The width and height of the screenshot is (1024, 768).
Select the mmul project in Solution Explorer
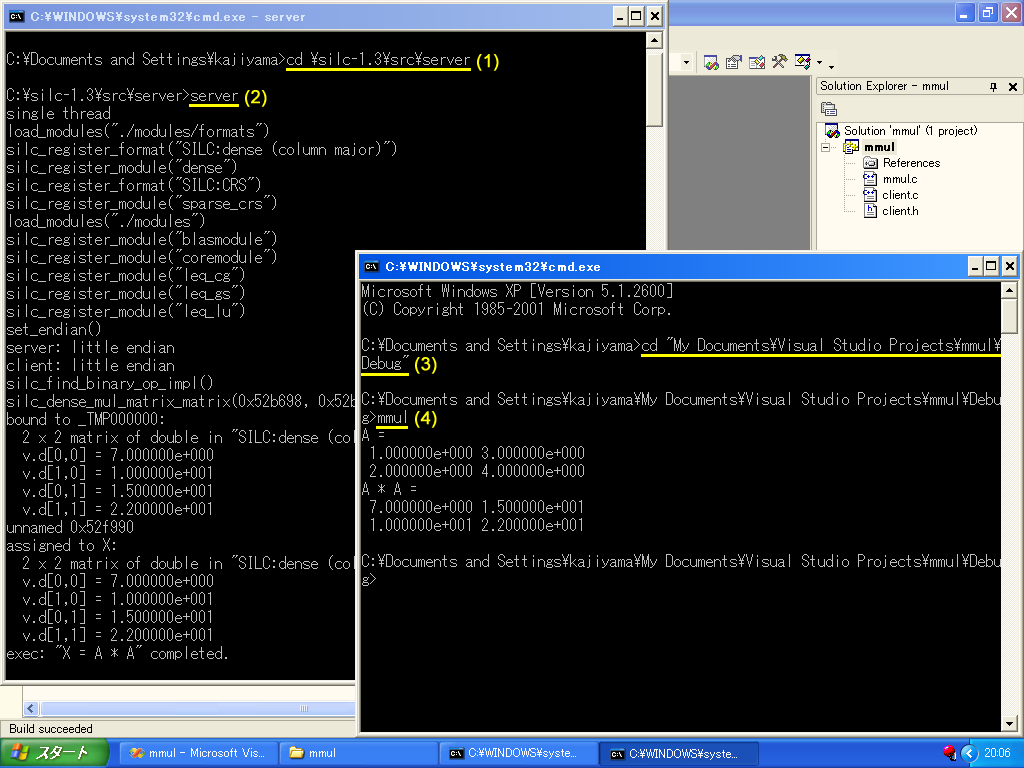(879, 147)
